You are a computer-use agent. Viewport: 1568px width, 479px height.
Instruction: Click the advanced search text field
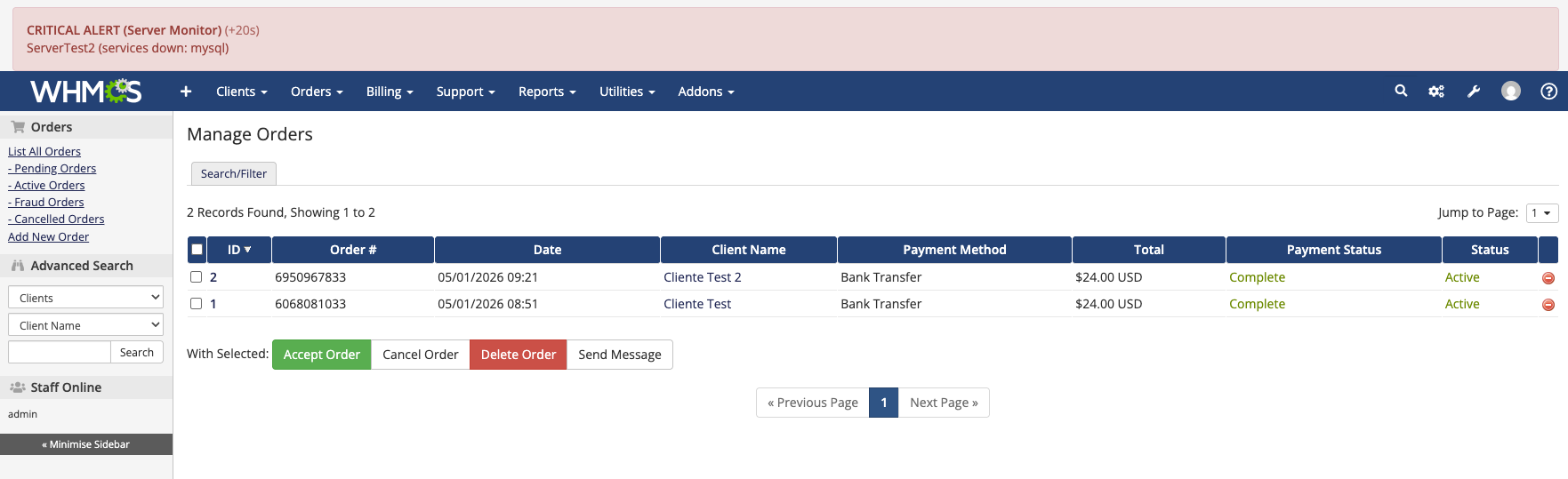[x=60, y=353]
